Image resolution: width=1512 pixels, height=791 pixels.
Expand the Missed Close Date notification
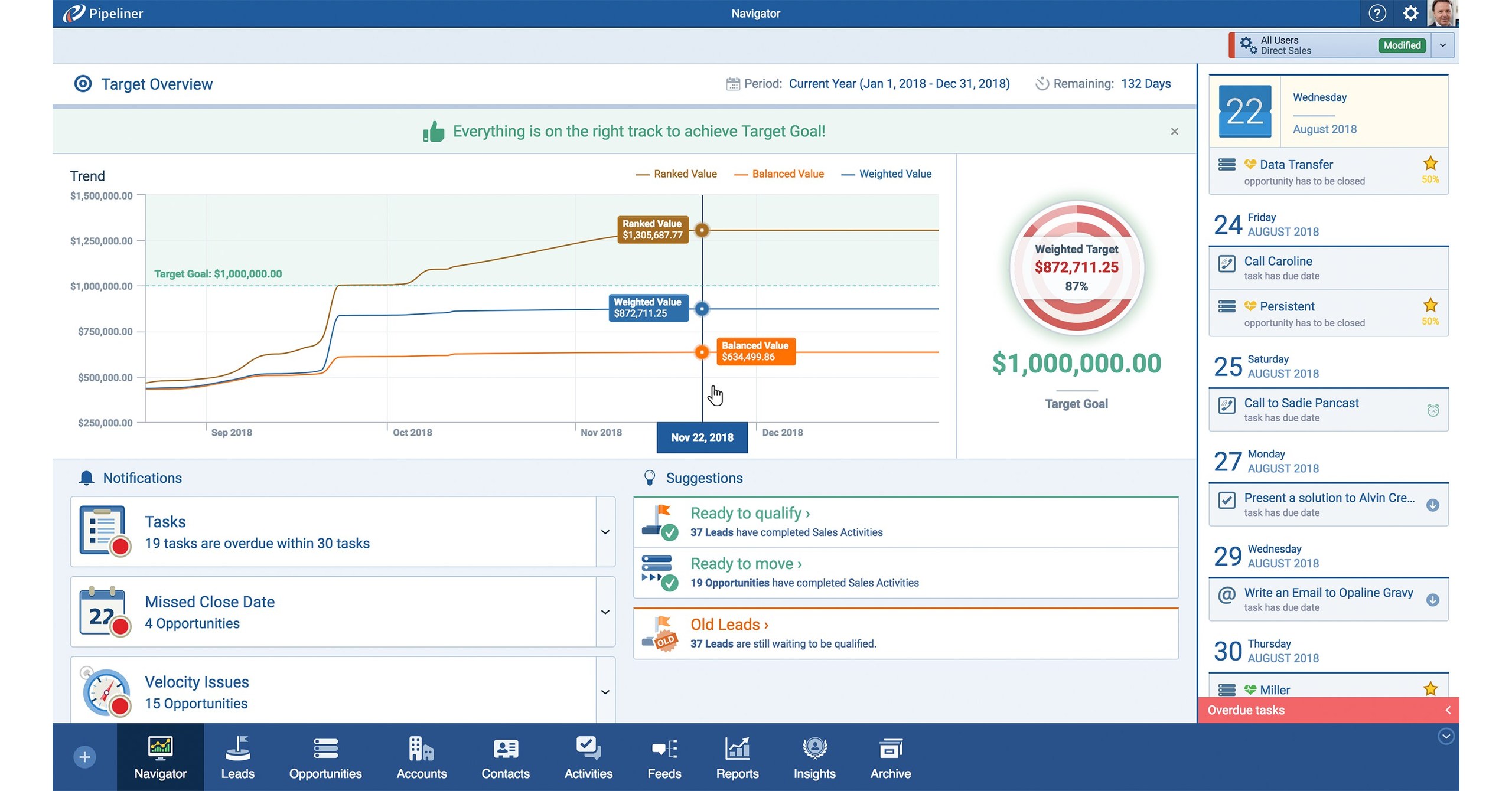(x=605, y=612)
